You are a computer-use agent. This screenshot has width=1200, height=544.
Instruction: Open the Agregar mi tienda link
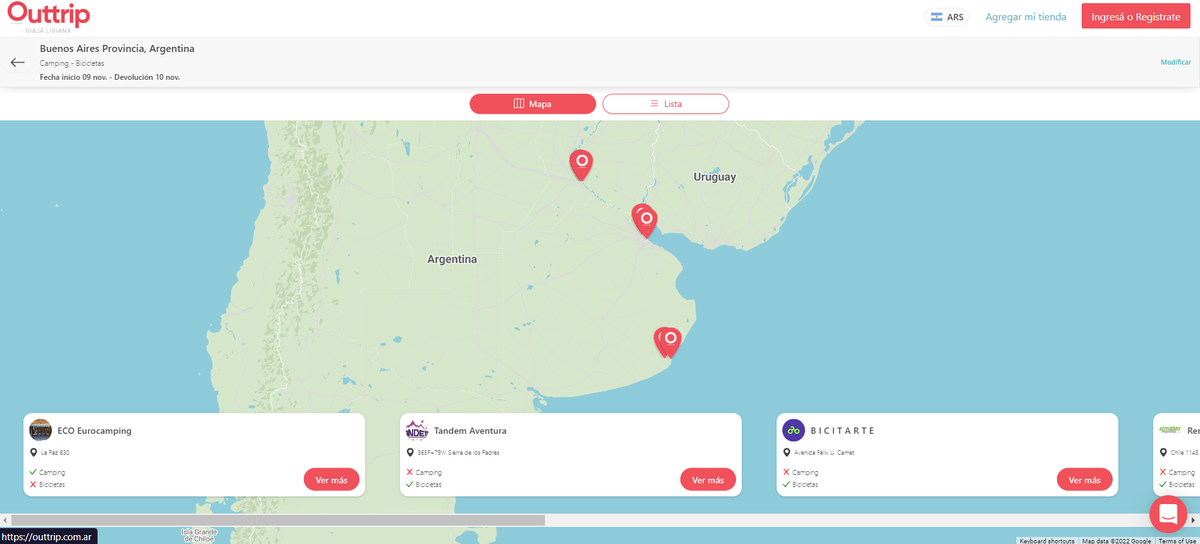[x=1025, y=17]
